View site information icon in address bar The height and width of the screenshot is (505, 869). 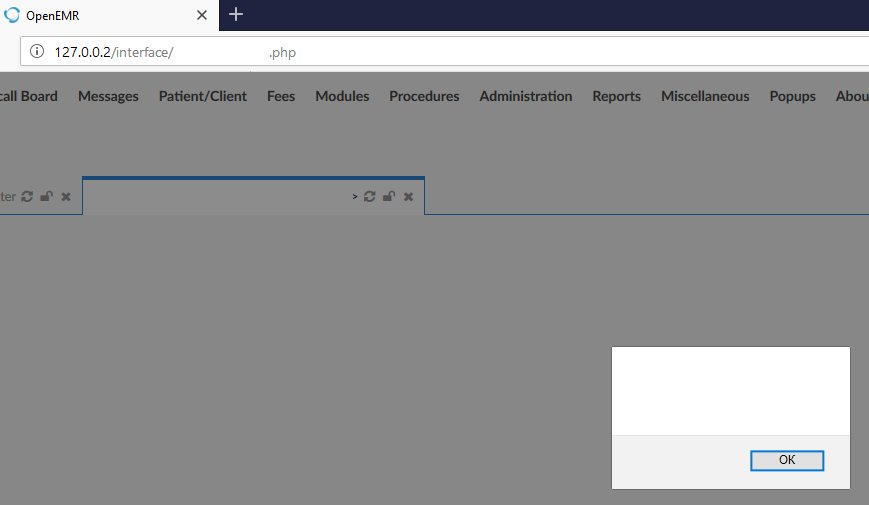[x=37, y=52]
